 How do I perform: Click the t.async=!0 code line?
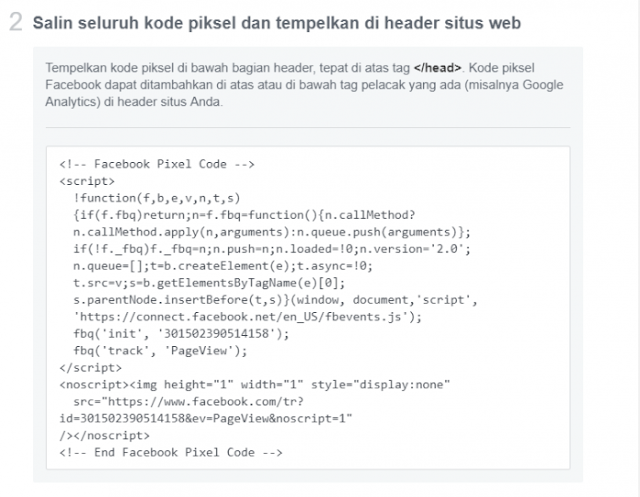pos(223,266)
